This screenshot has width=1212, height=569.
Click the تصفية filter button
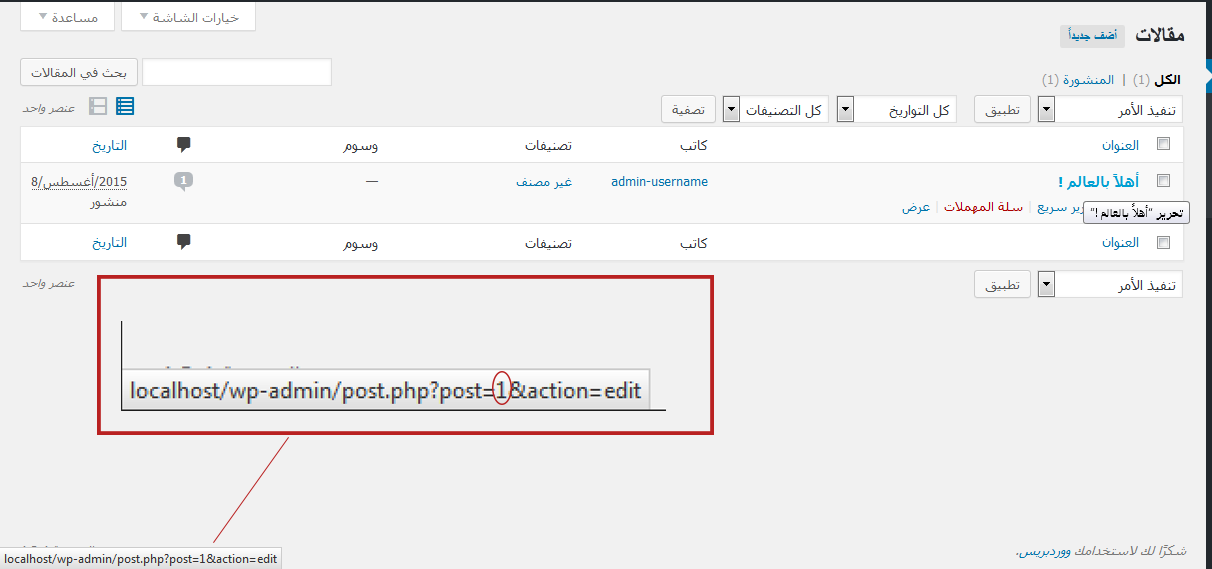point(688,110)
